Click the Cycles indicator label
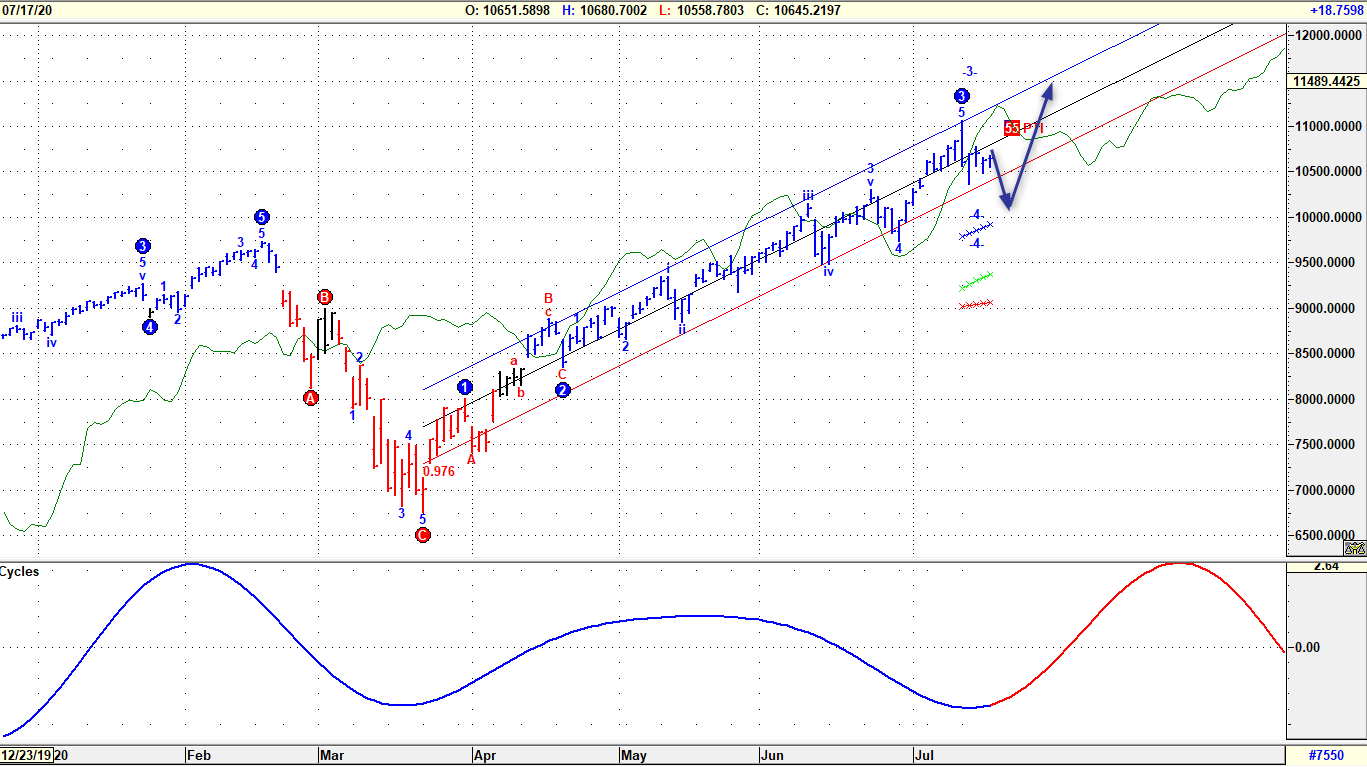Screen dimensions: 1367x767 click(20, 572)
